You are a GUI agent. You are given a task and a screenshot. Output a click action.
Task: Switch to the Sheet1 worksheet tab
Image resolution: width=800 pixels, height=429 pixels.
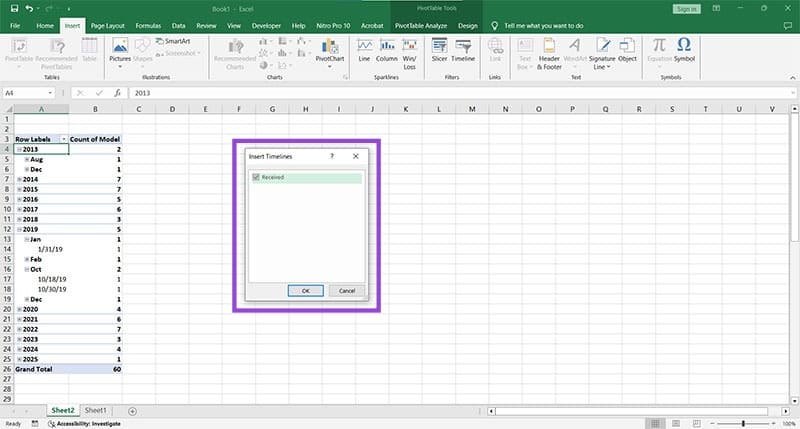click(96, 410)
